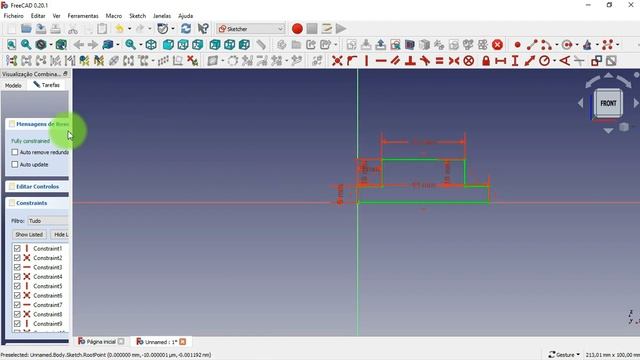The width and height of the screenshot is (640, 360).
Task: Select the create point tool
Action: click(x=518, y=45)
